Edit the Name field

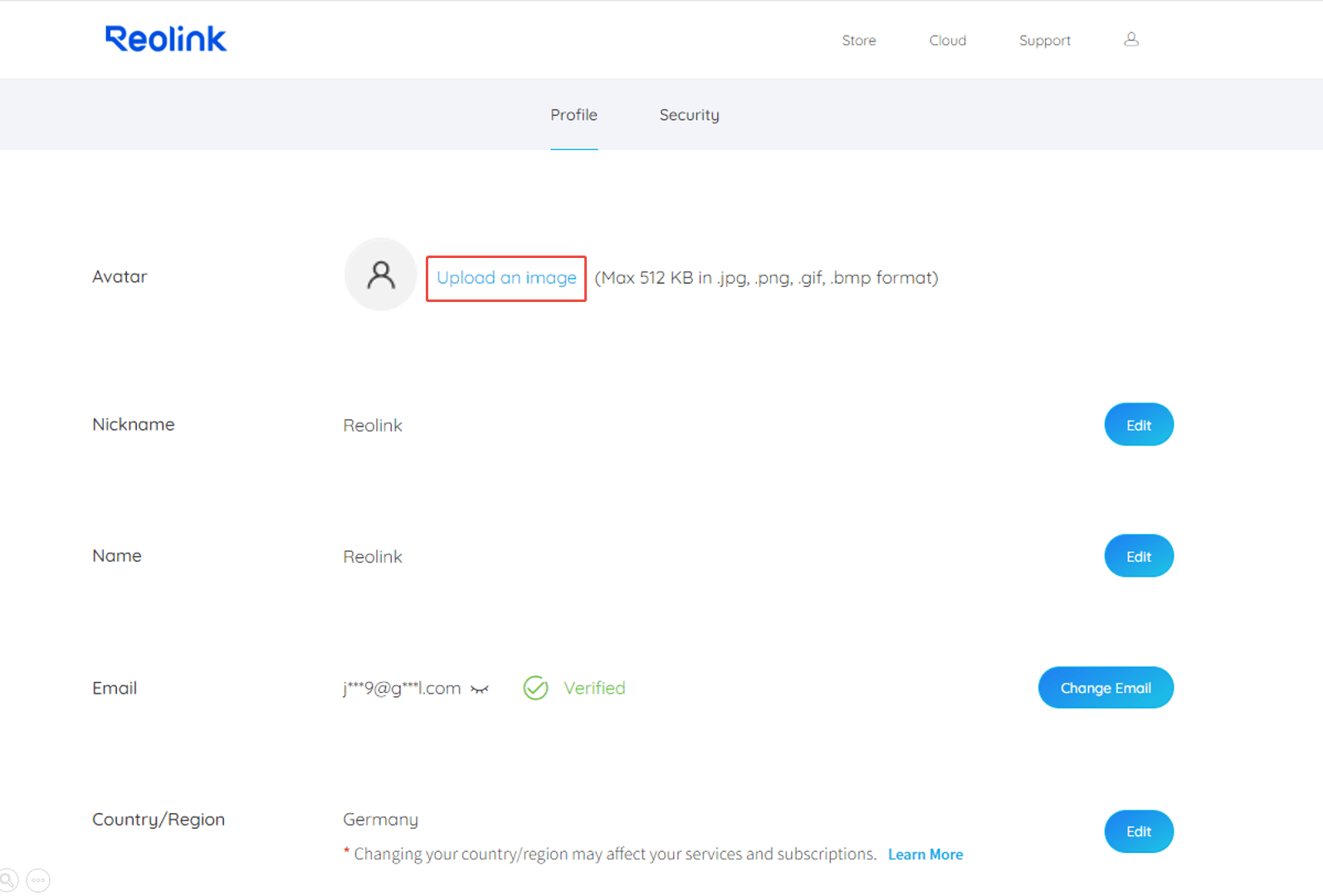pos(1139,556)
